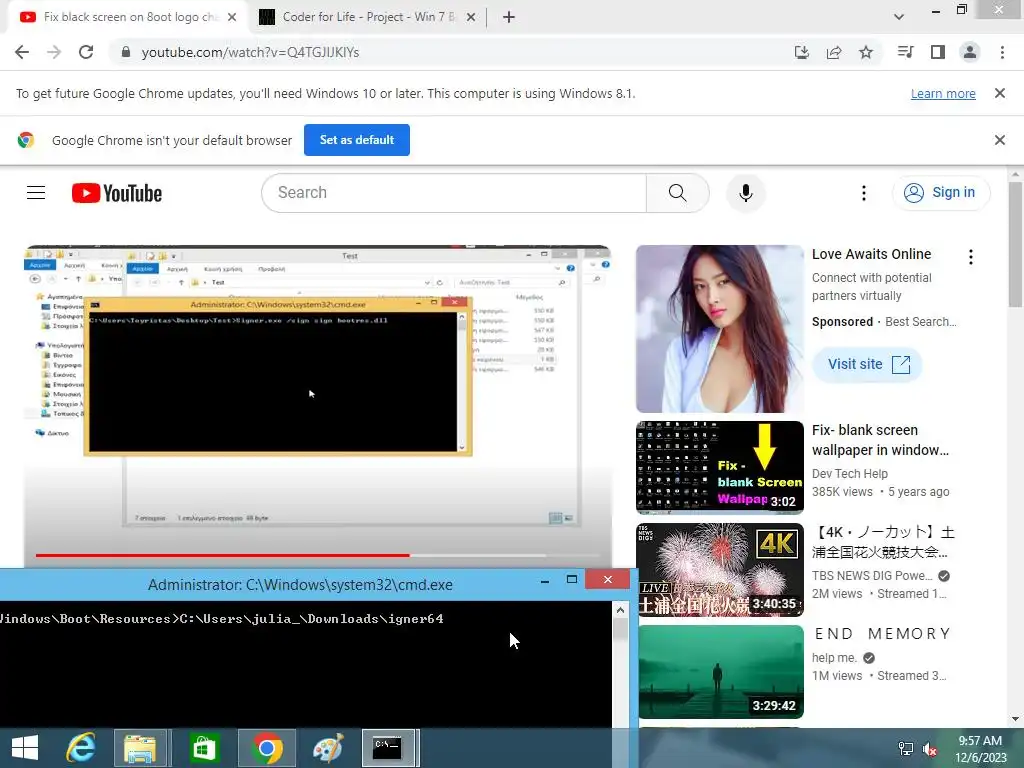This screenshot has width=1024, height=768.
Task: Open the ad's three-dot options menu
Action: click(970, 257)
